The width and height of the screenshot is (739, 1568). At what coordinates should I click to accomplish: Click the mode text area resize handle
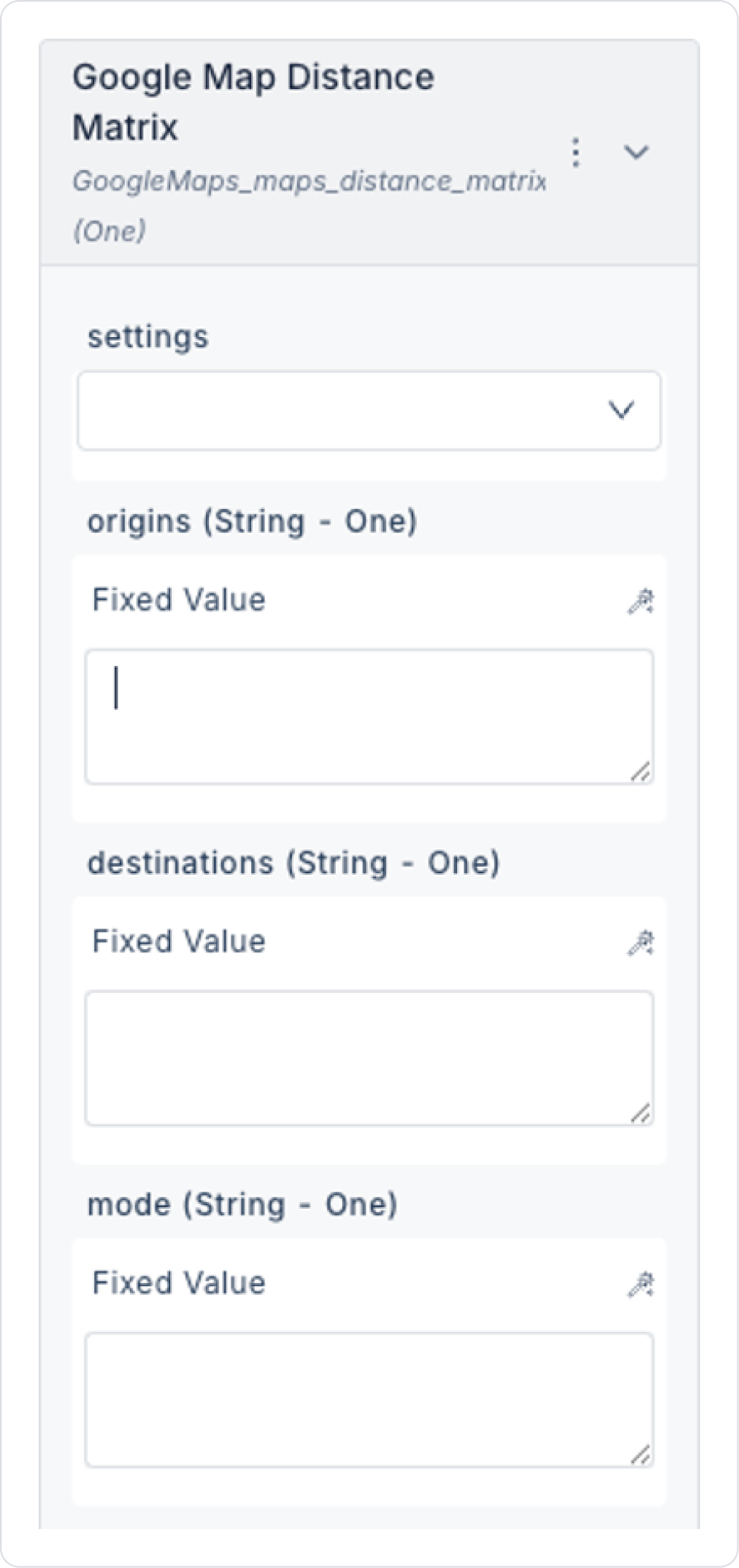point(641,1455)
